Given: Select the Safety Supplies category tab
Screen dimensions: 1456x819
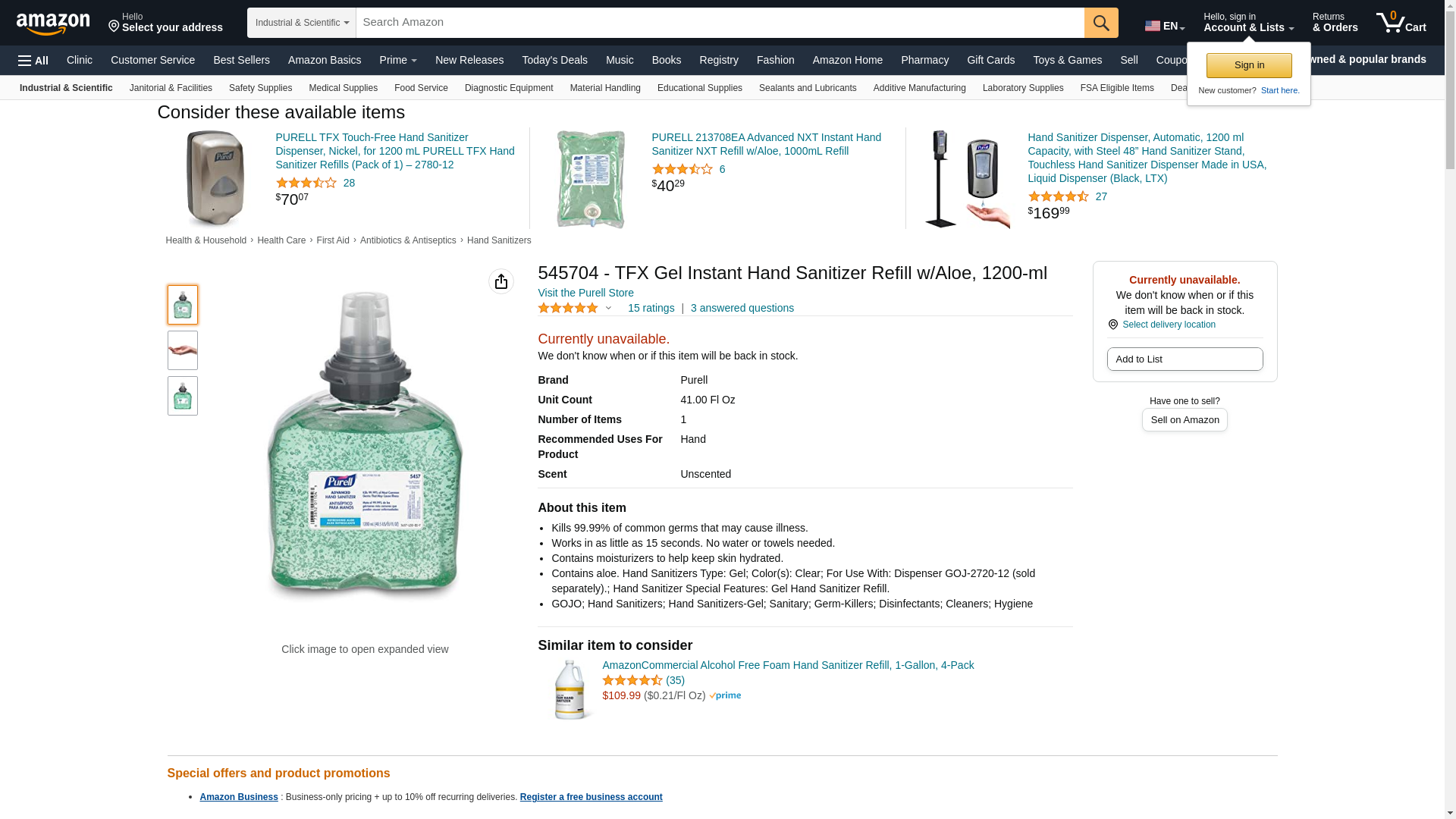Looking at the screenshot, I should tap(260, 88).
